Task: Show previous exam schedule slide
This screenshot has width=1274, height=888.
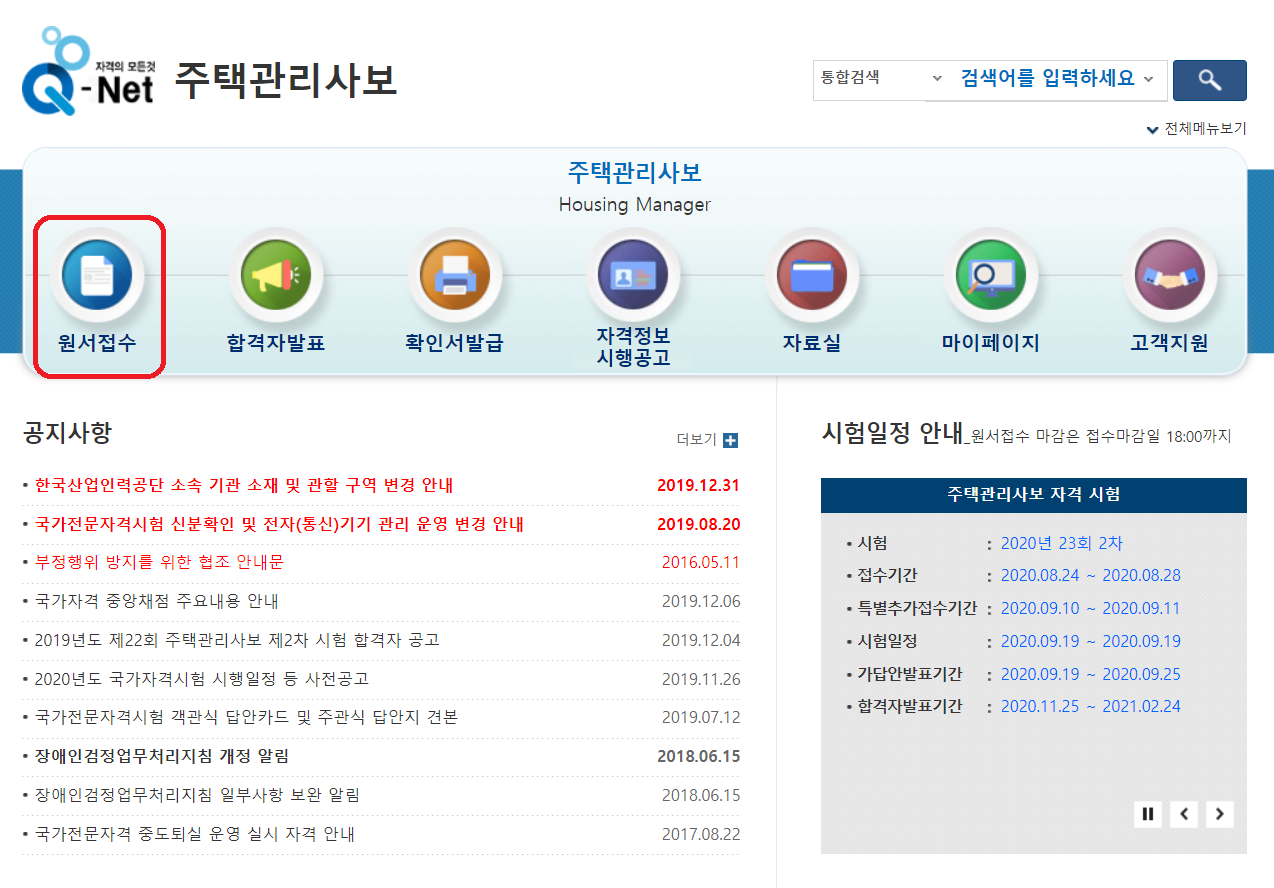Action: [x=1184, y=814]
